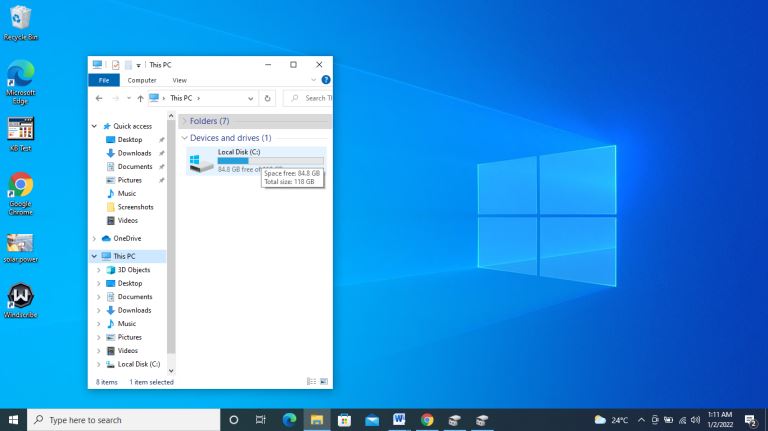Image resolution: width=768 pixels, height=431 pixels.
Task: Collapse the This PC tree node
Action: click(94, 256)
